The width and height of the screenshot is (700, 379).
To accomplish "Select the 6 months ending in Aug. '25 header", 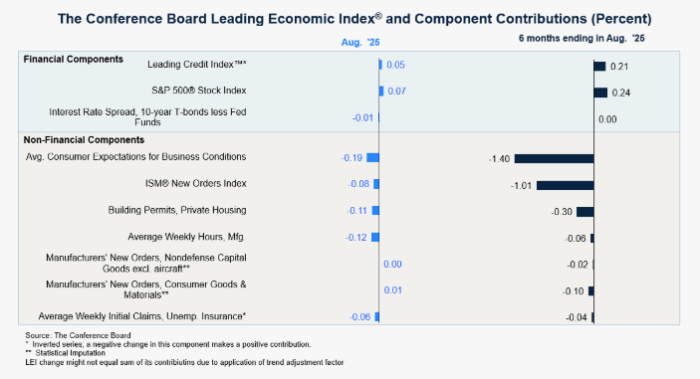I will click(581, 38).
